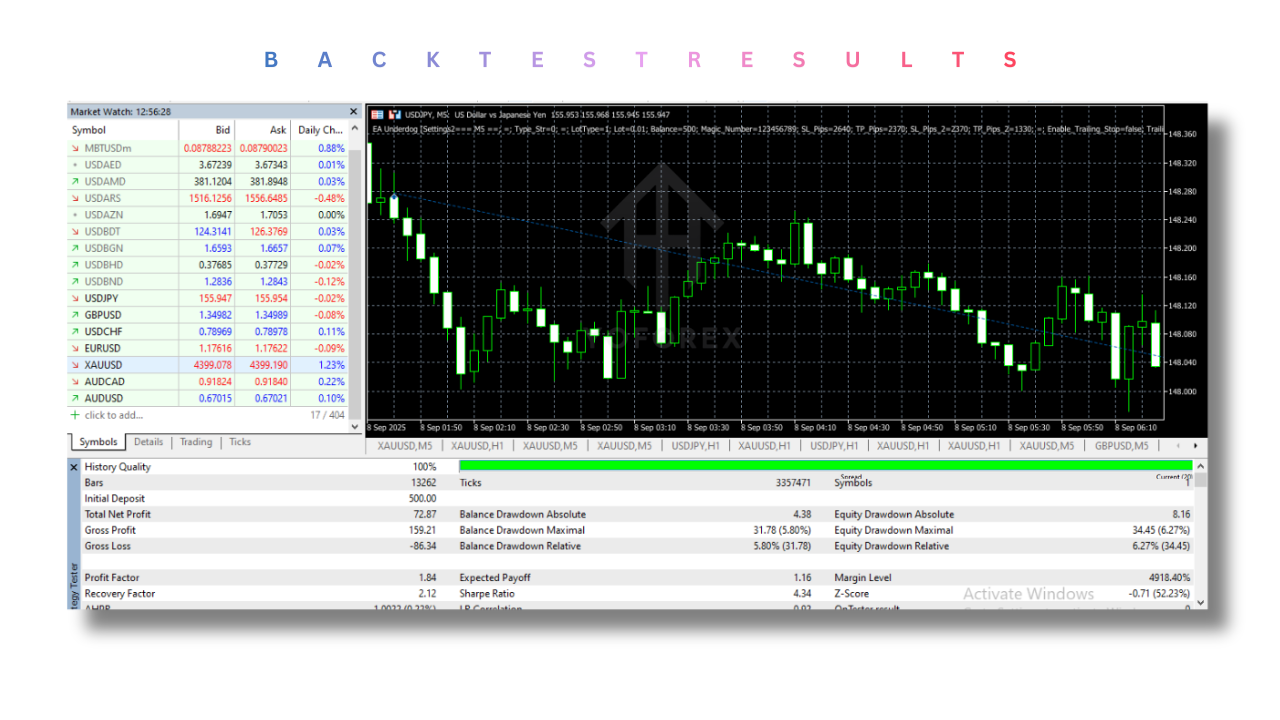Open the Trading tab in Market Watch
Image resolution: width=1280 pixels, height=720 pixels.
(x=195, y=441)
